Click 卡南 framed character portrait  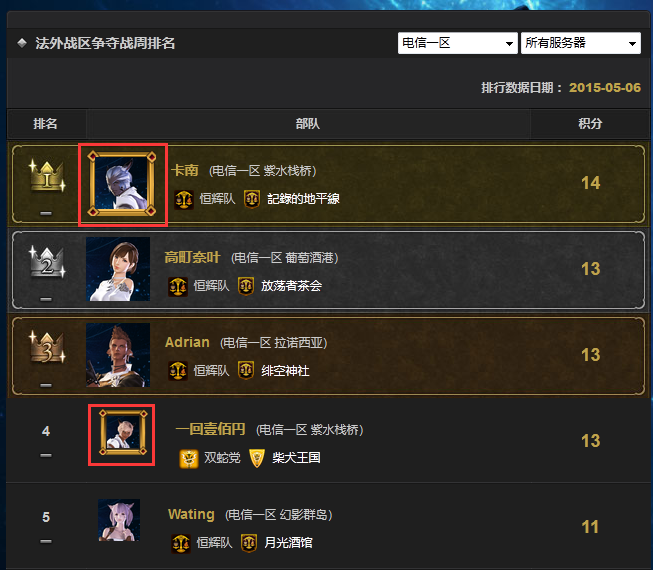[122, 184]
